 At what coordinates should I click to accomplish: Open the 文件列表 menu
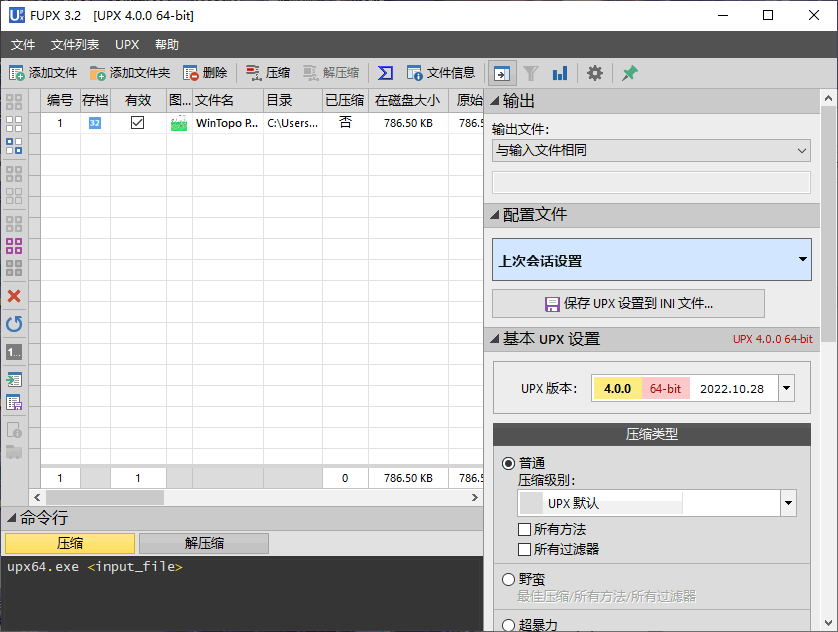[x=75, y=45]
